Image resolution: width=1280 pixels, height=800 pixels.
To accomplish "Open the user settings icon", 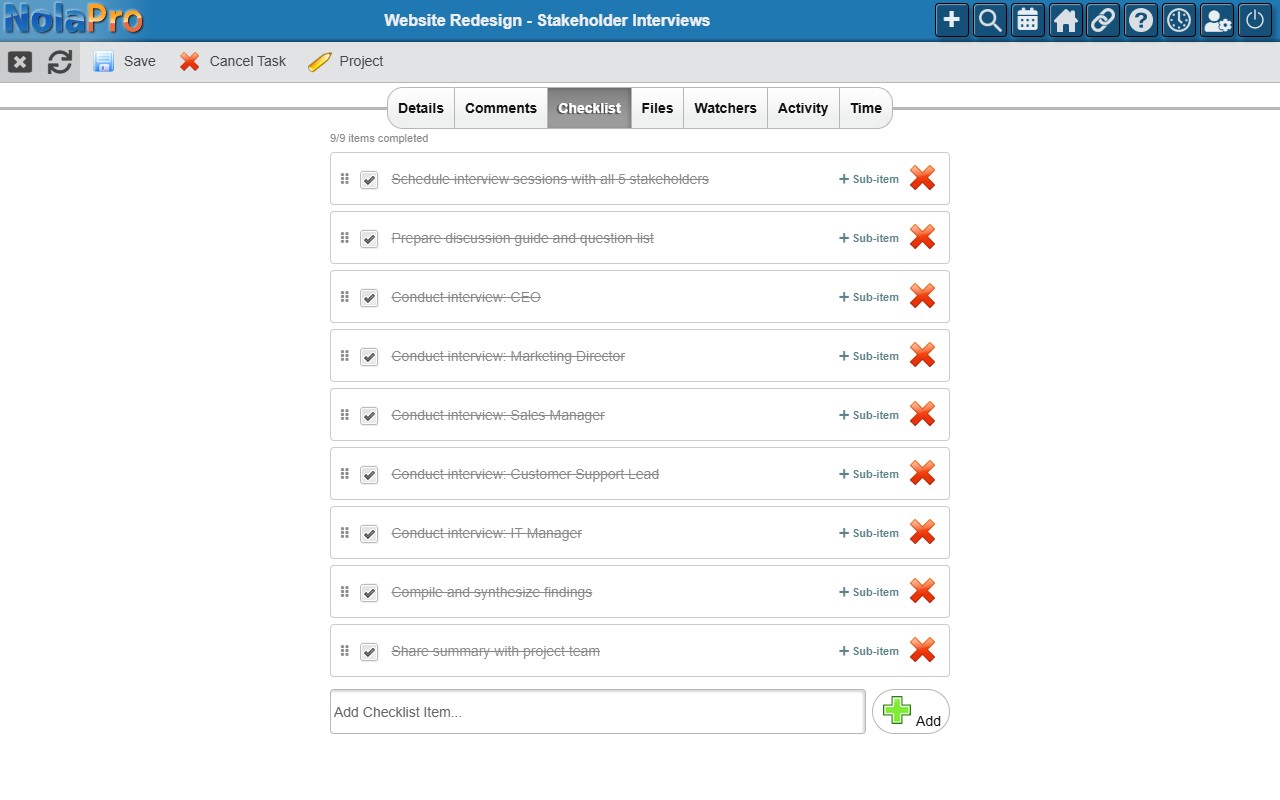I will (x=1218, y=20).
